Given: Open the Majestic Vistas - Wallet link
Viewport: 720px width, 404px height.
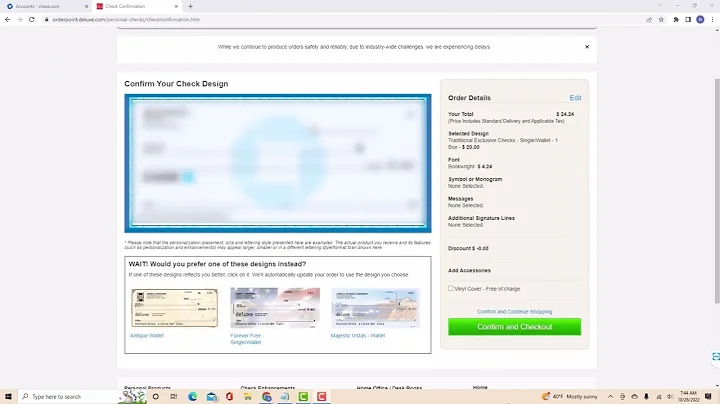Looking at the screenshot, I should [x=358, y=336].
